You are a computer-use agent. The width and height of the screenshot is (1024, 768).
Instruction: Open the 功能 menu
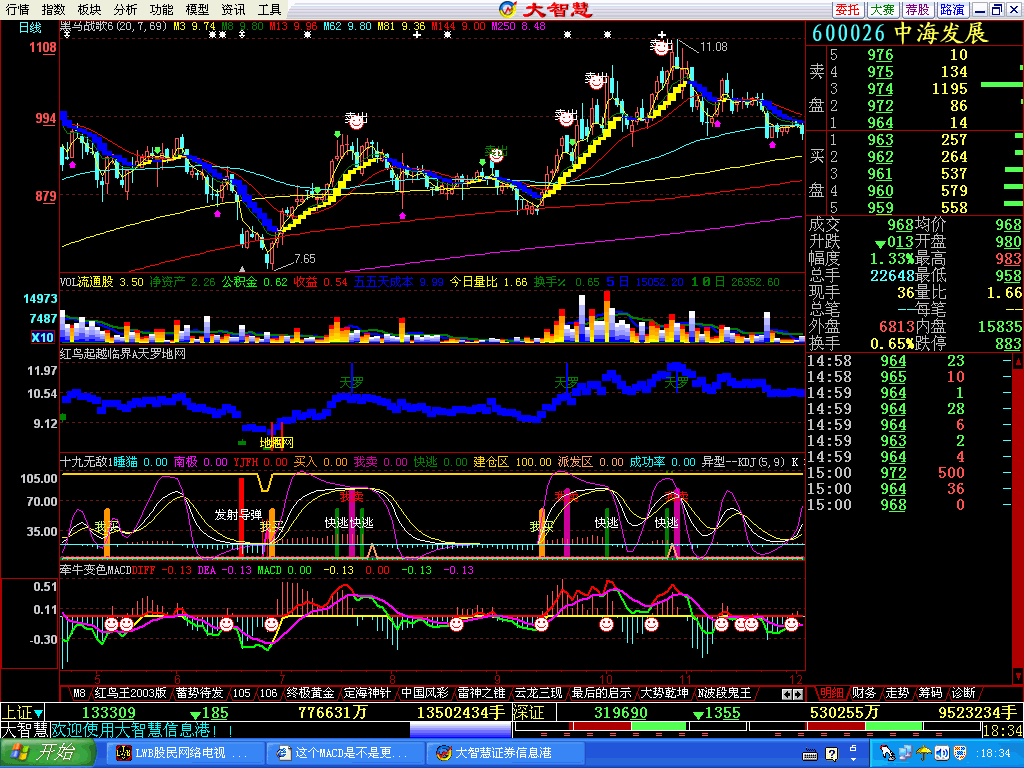pos(161,9)
